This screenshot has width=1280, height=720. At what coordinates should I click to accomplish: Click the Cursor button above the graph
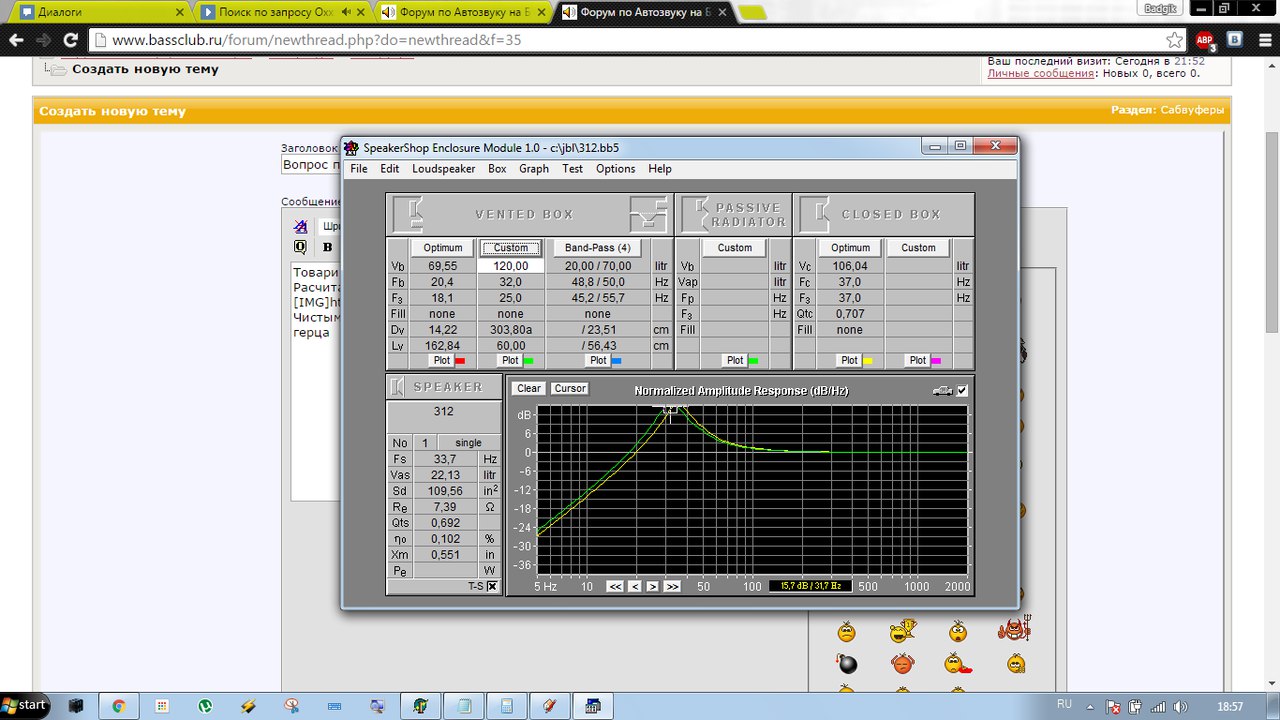pyautogui.click(x=570, y=389)
